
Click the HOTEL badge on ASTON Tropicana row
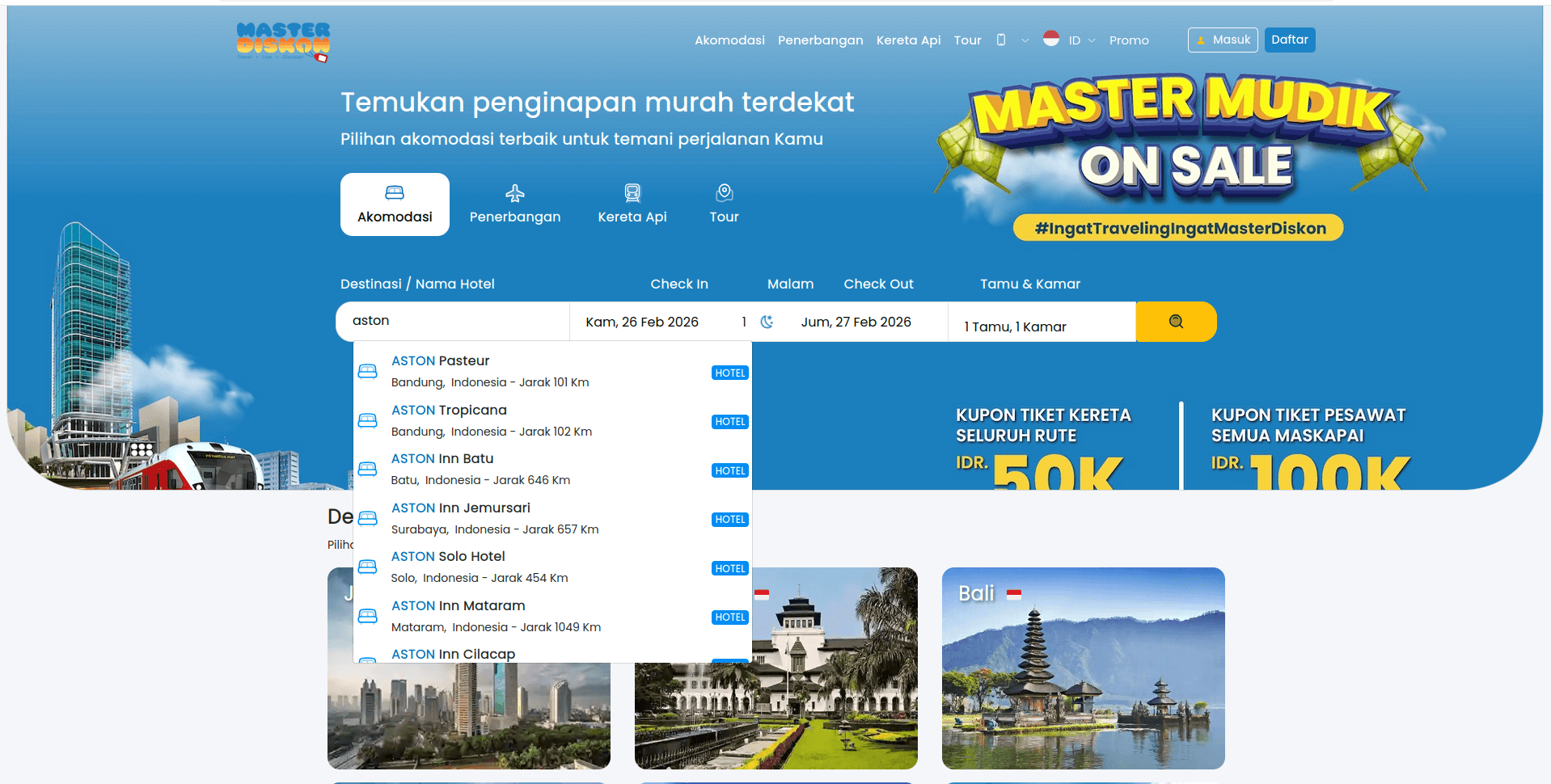point(729,420)
